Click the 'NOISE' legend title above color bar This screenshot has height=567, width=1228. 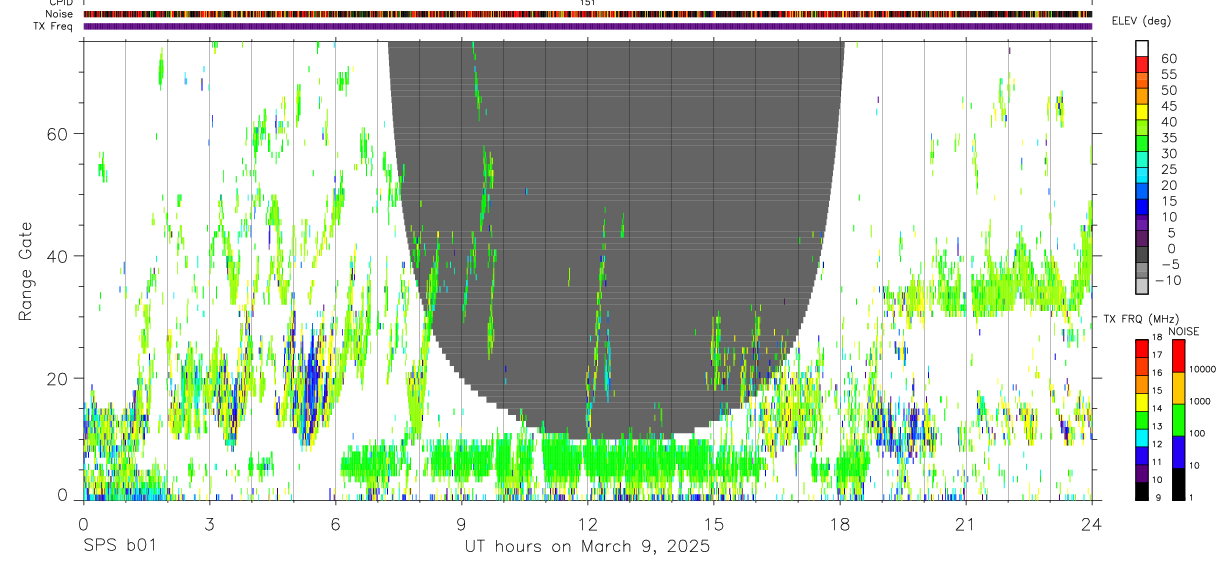click(1183, 331)
